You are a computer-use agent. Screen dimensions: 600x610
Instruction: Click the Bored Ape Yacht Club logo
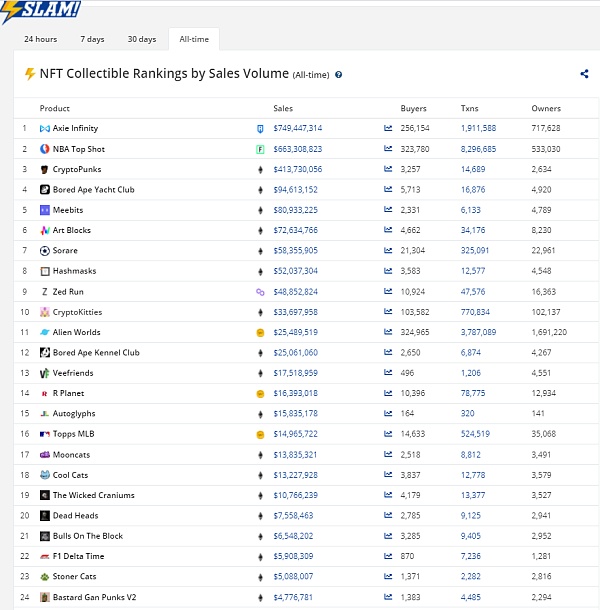tap(45, 189)
